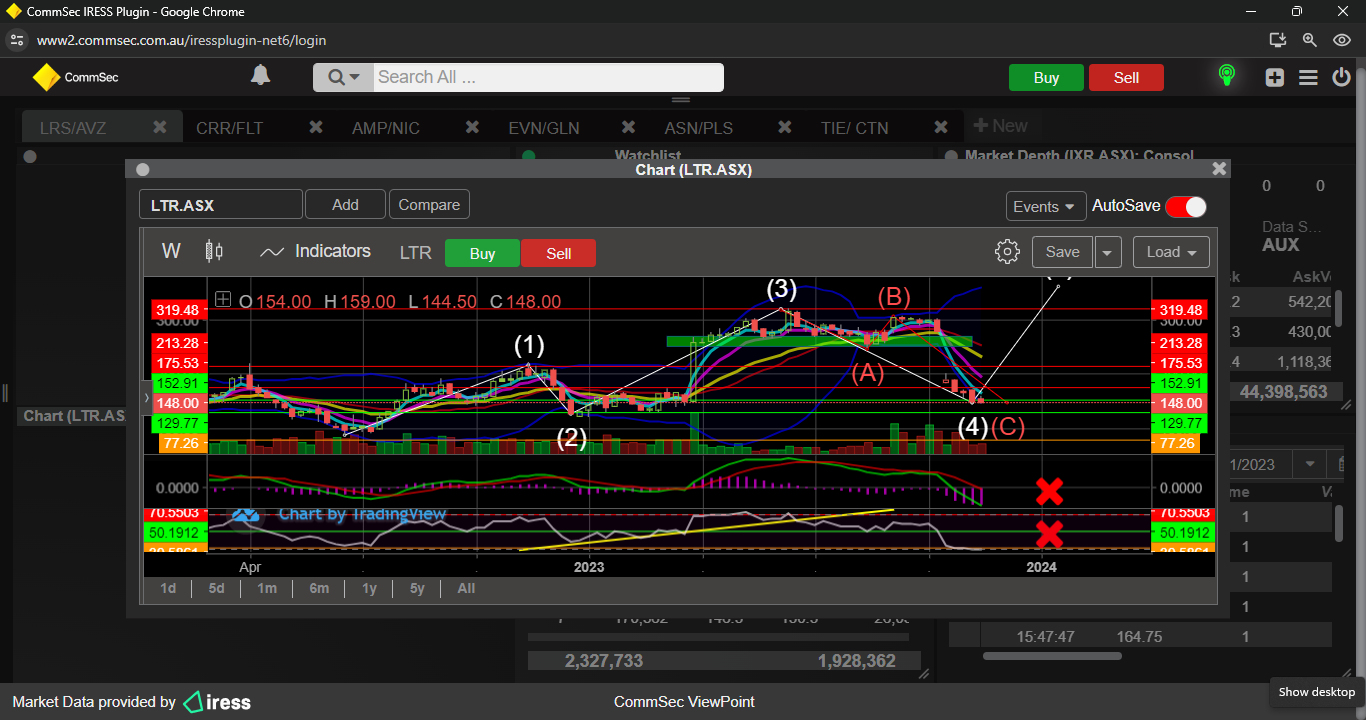Select All time range
Viewport: 1366px width, 720px height.
466,588
